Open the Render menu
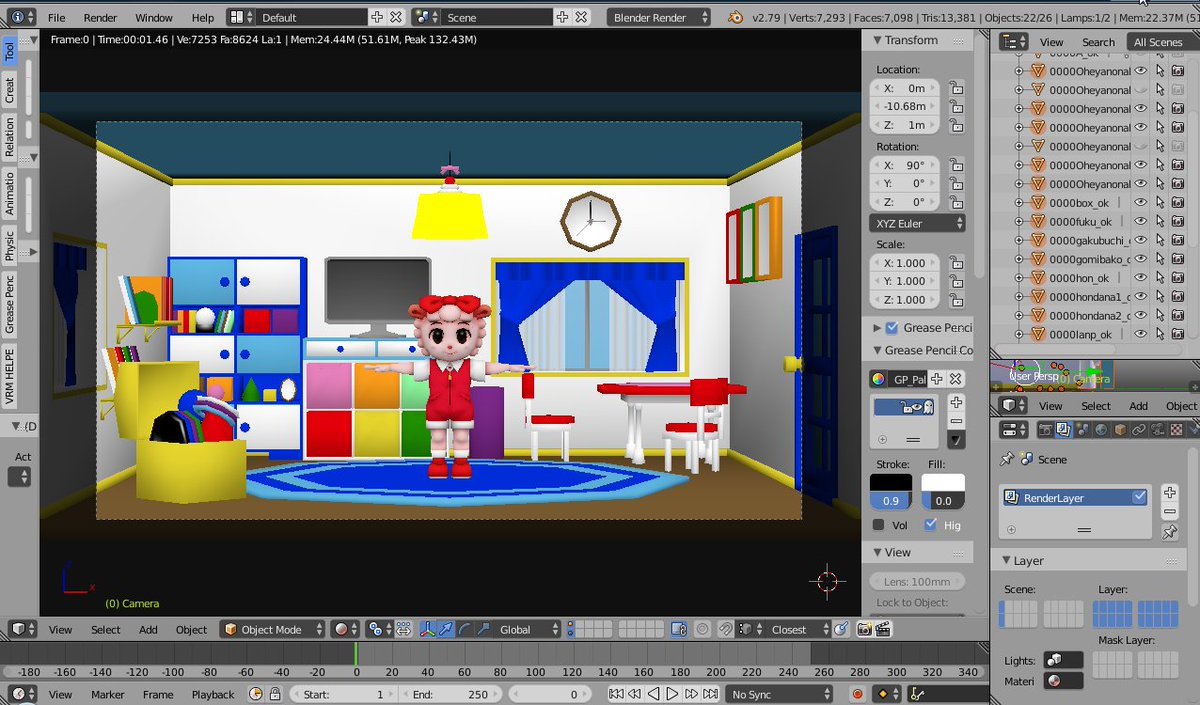Image resolution: width=1200 pixels, height=705 pixels. click(x=100, y=18)
